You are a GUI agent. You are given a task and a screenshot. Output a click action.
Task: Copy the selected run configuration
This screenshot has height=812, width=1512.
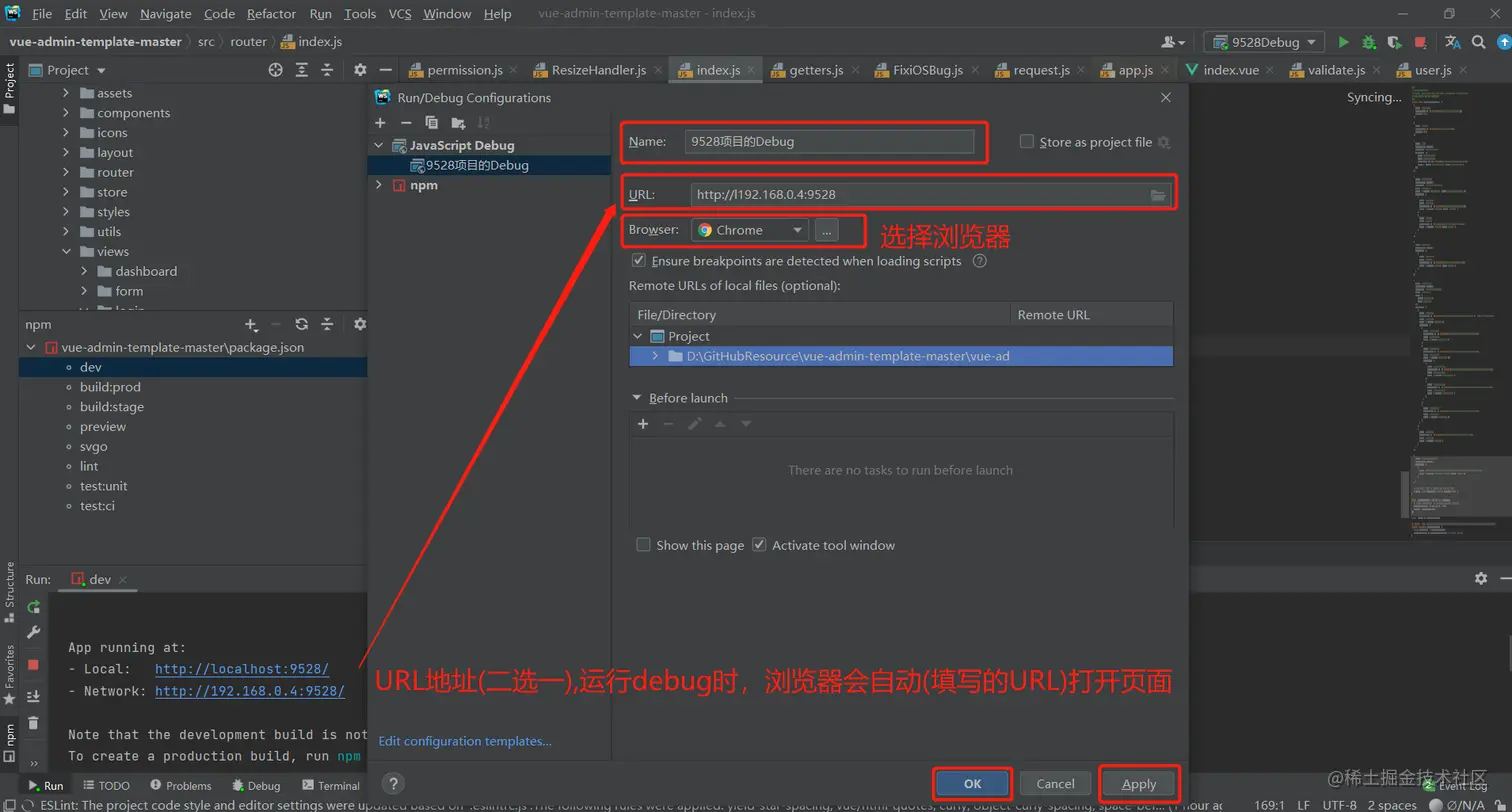point(431,122)
